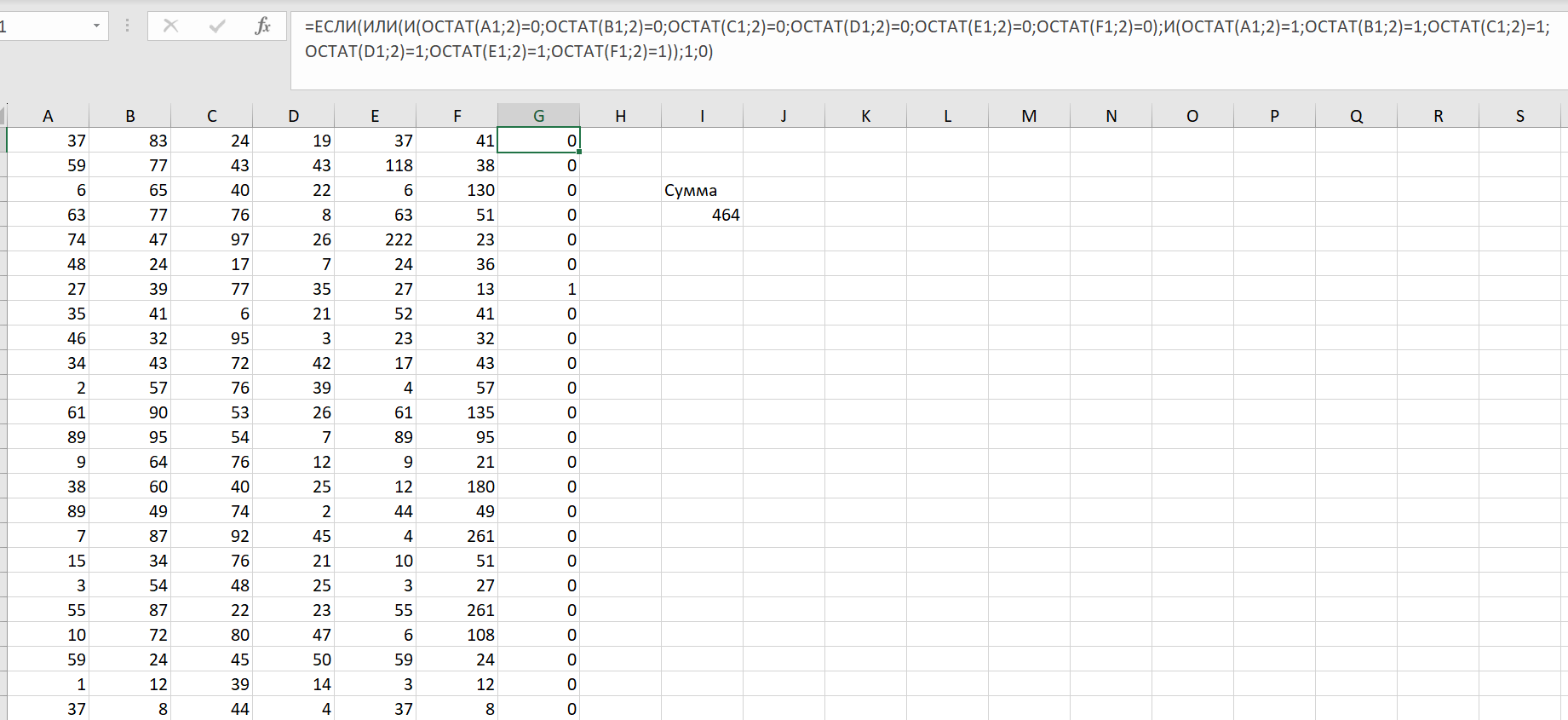Select cell with 36 in column F
This screenshot has height=720, width=1568.
click(457, 264)
